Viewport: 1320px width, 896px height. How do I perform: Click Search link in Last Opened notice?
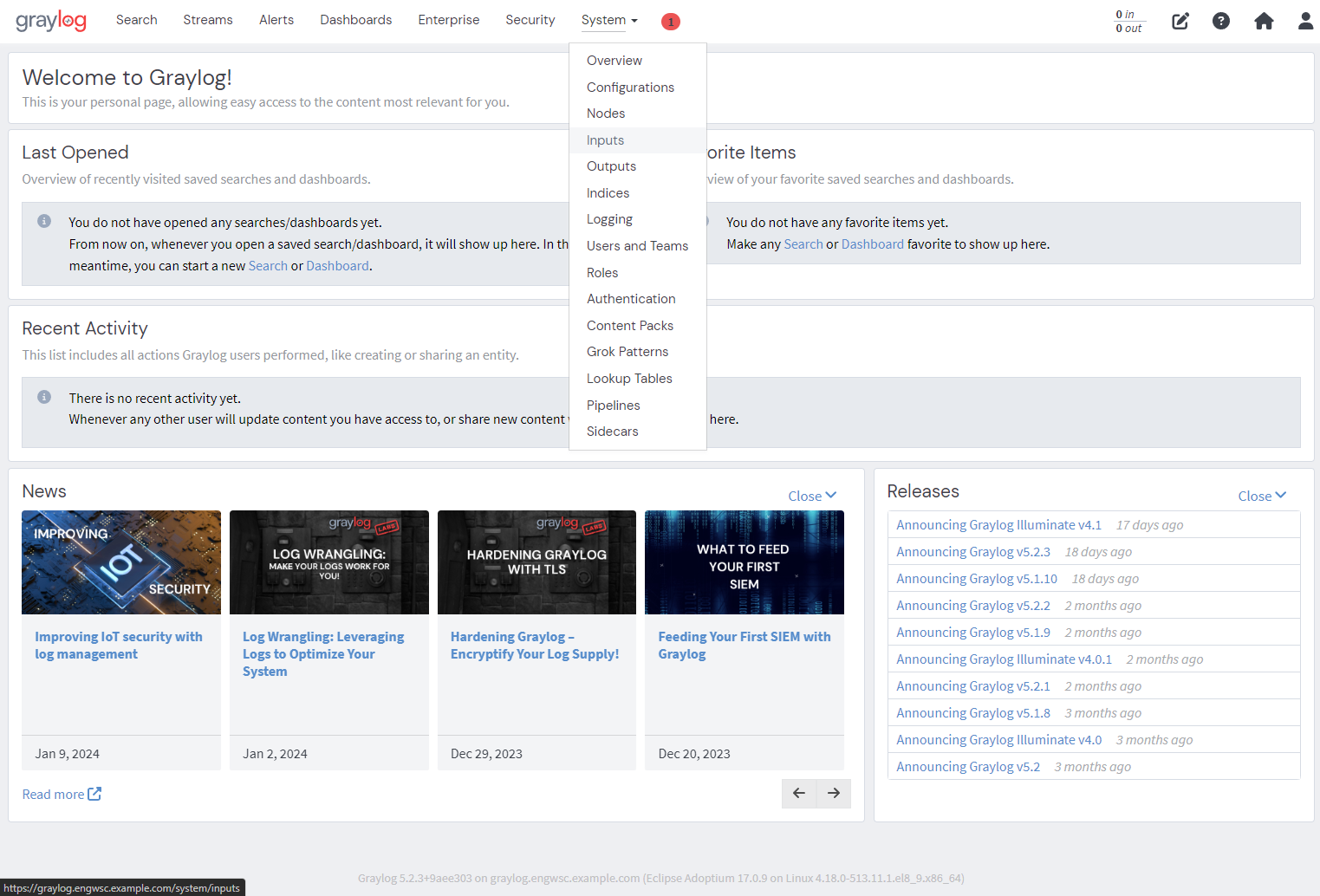[x=268, y=266]
